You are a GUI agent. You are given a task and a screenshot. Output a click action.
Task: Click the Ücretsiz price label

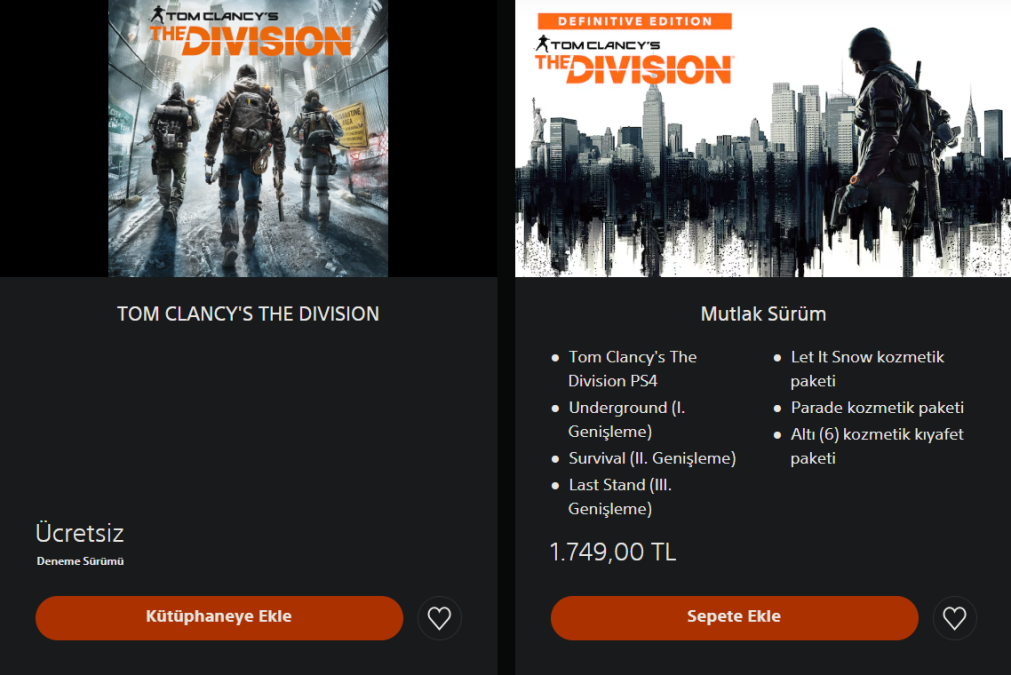point(80,533)
